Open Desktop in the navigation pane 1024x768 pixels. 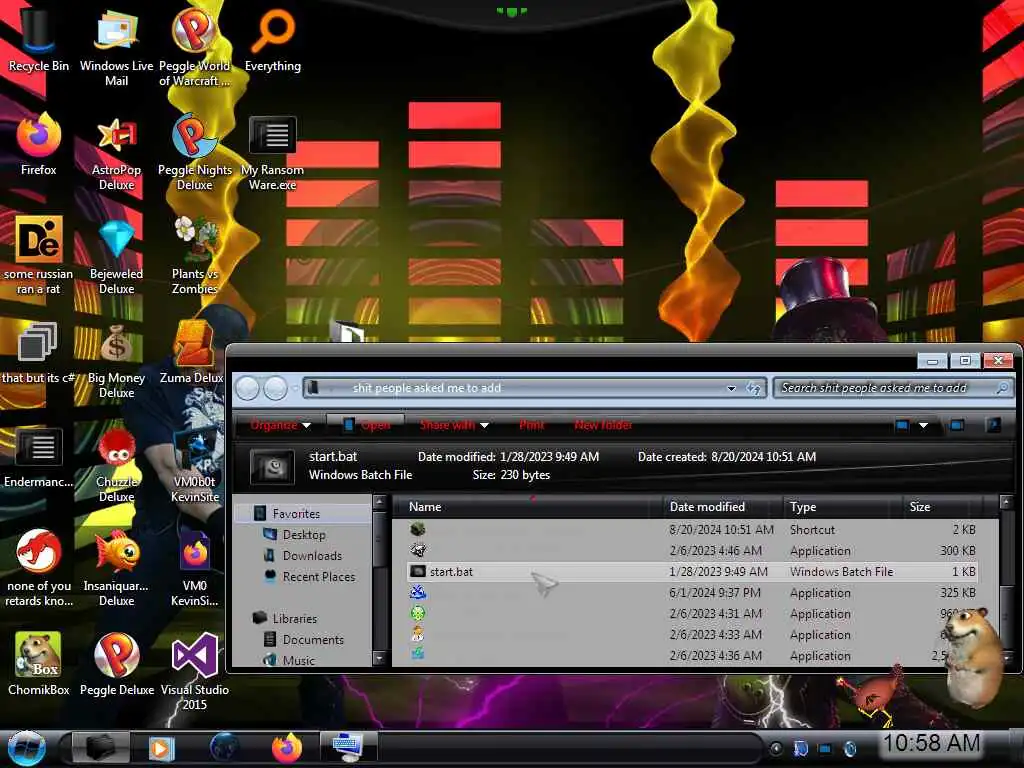click(x=304, y=535)
